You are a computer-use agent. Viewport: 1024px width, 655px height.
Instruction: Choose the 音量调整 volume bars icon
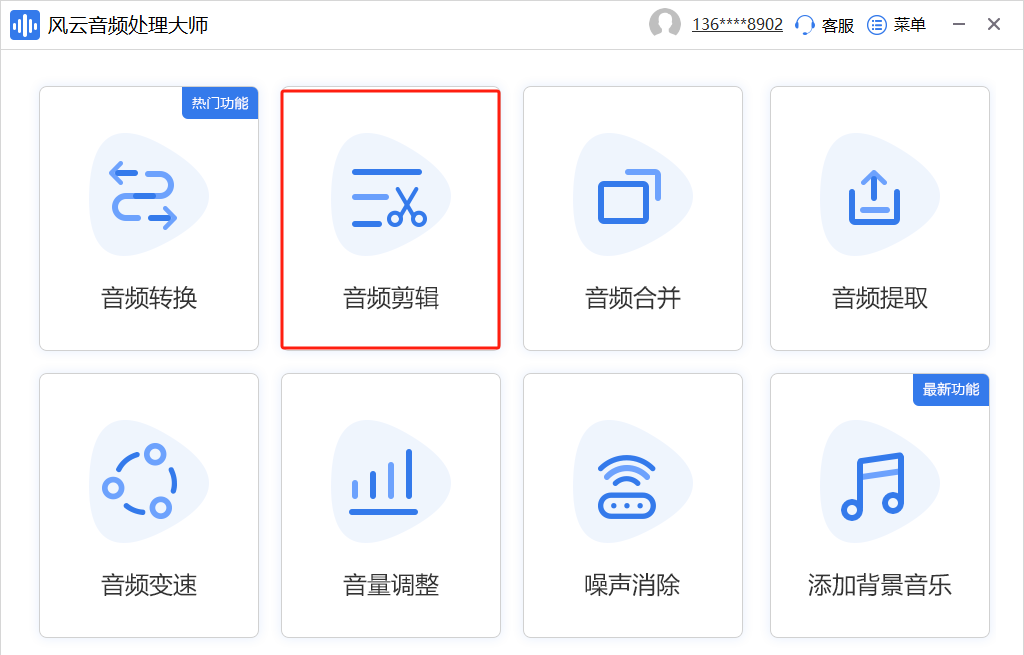[383, 482]
